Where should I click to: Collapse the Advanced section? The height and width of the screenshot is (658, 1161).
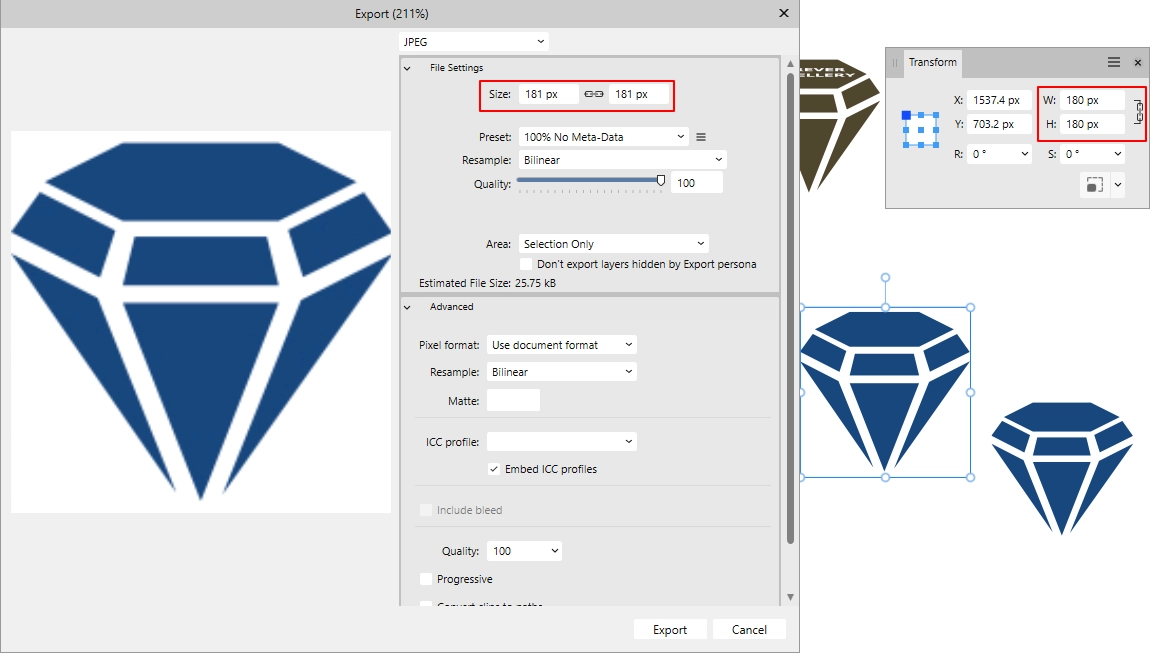tap(407, 307)
